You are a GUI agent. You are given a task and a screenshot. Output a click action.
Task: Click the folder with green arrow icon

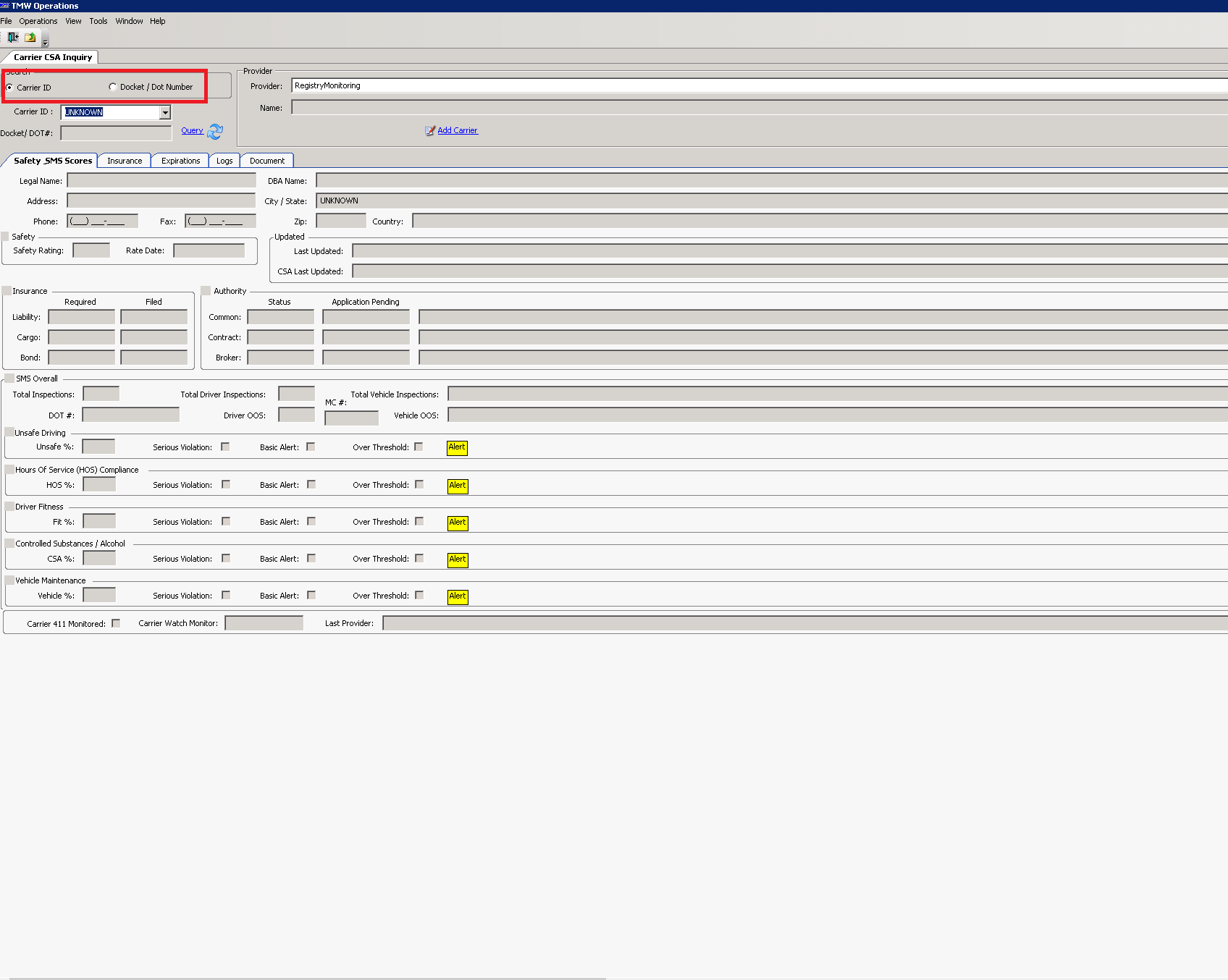(x=30, y=37)
